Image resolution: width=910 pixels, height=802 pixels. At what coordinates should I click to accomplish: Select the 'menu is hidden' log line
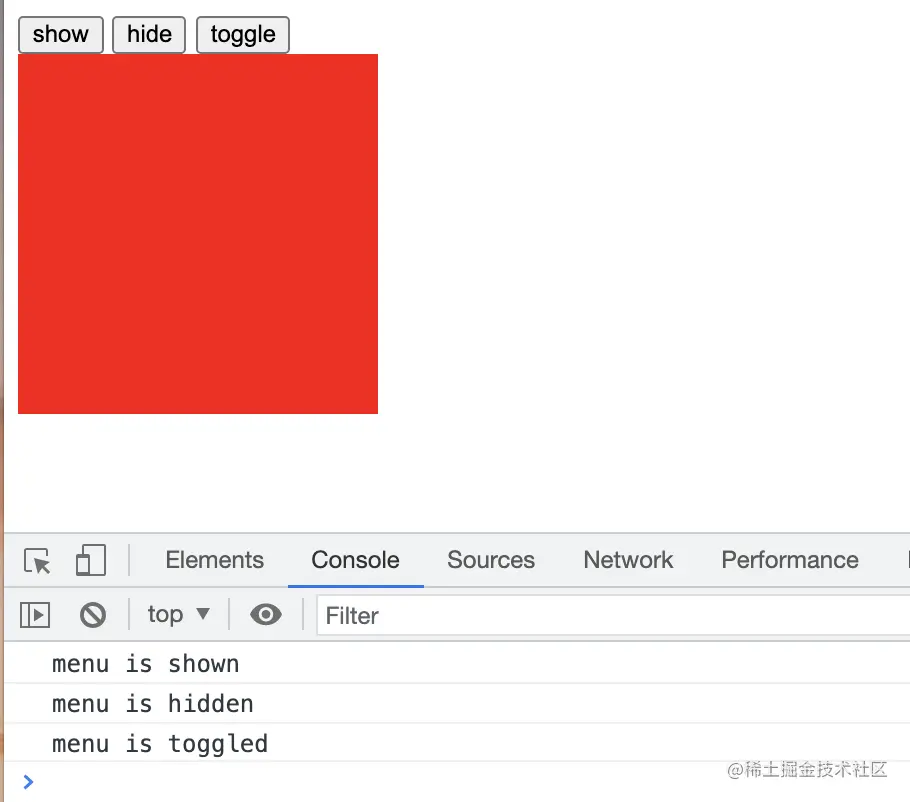click(153, 704)
